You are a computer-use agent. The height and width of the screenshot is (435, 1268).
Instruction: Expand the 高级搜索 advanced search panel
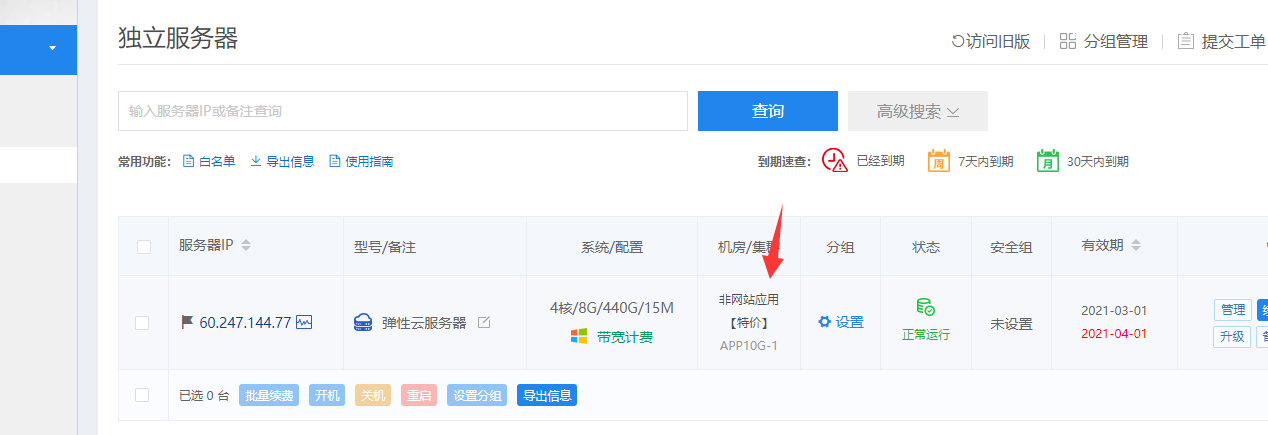[x=917, y=111]
